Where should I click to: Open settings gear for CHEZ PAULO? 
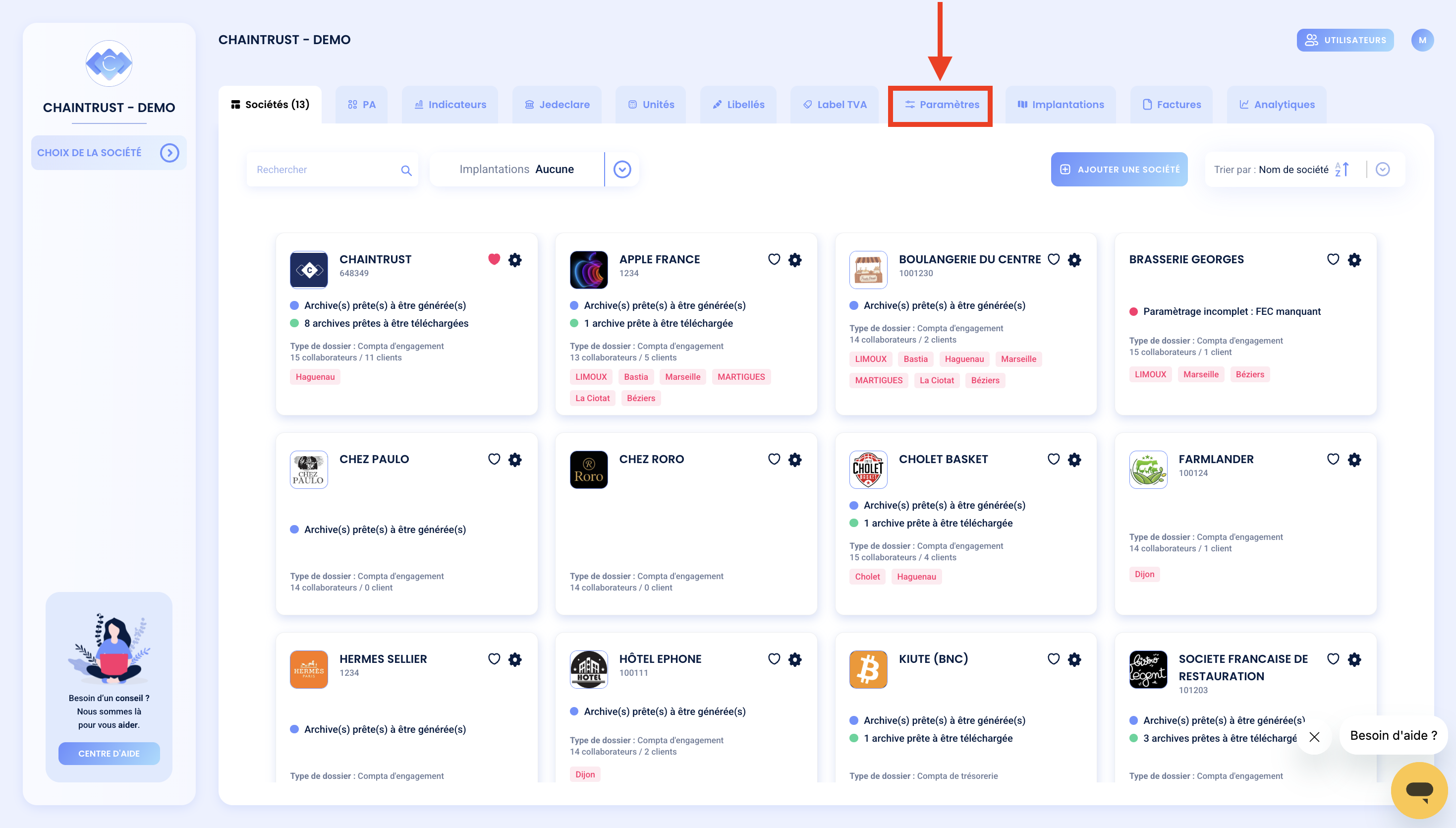pos(515,460)
